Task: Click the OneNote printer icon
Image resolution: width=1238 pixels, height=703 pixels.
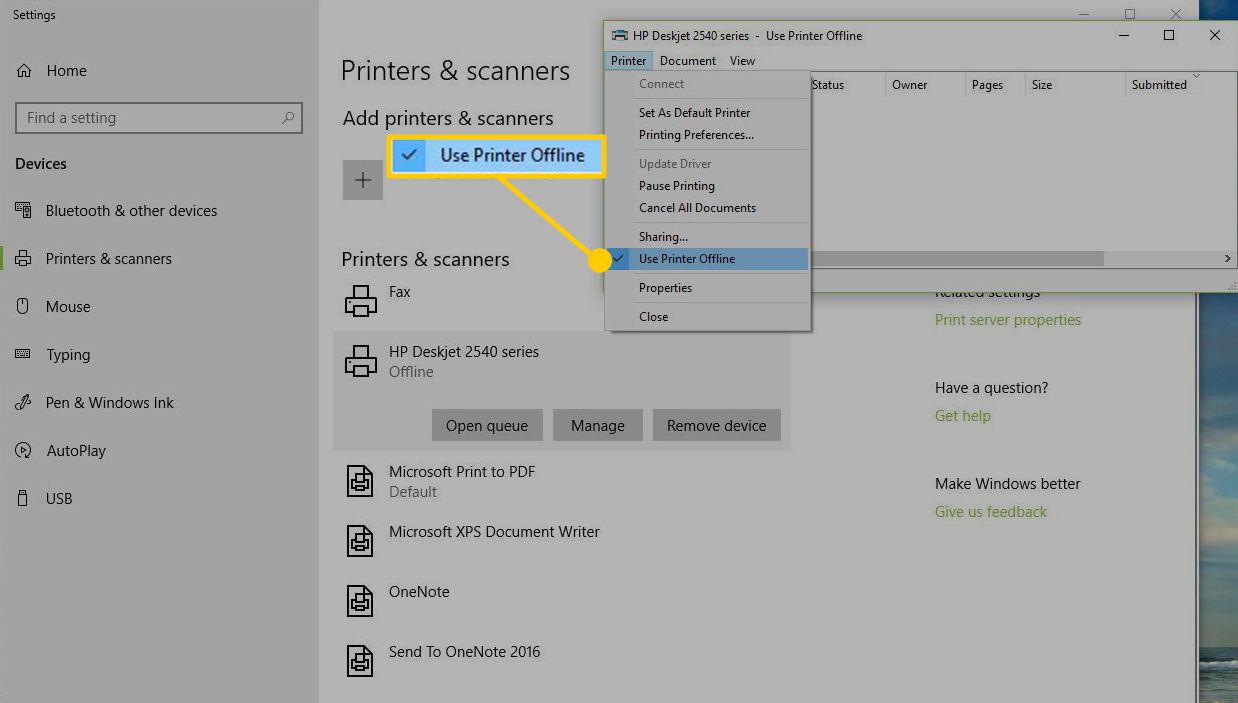Action: pos(360,601)
